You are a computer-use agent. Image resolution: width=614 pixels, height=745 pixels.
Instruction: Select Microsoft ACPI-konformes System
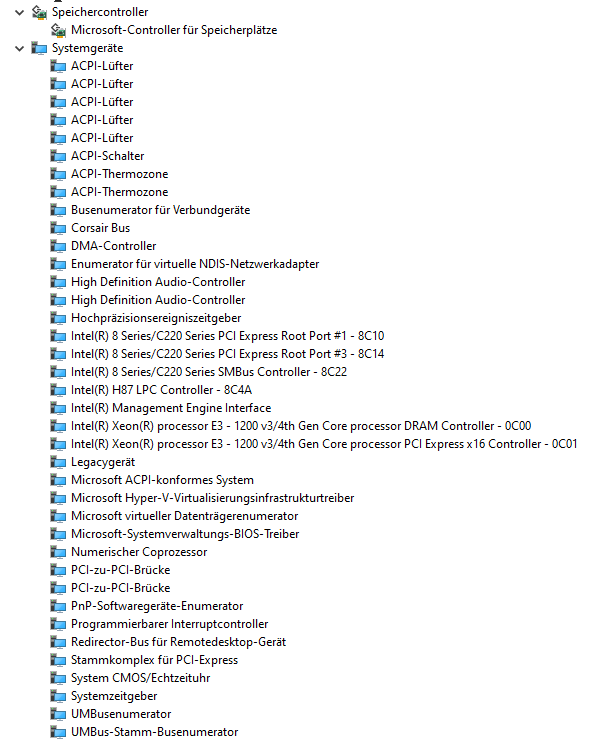(162, 480)
